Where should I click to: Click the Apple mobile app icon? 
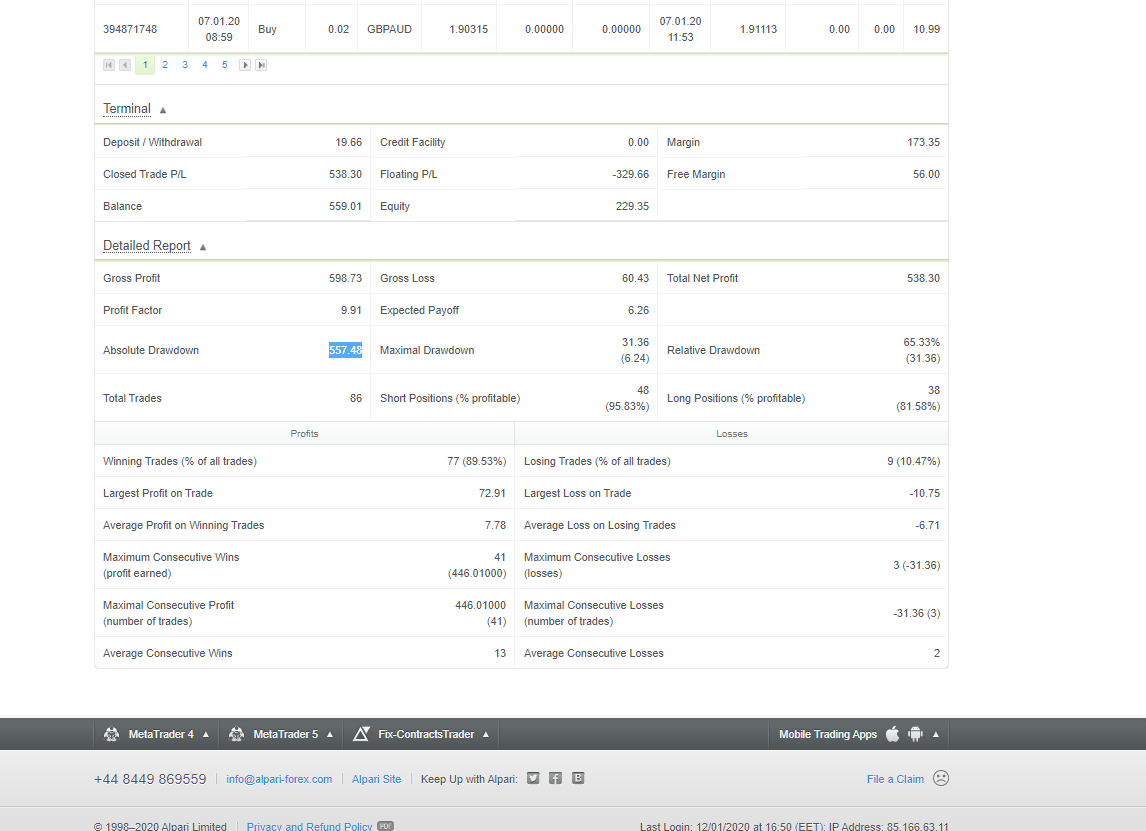[893, 734]
